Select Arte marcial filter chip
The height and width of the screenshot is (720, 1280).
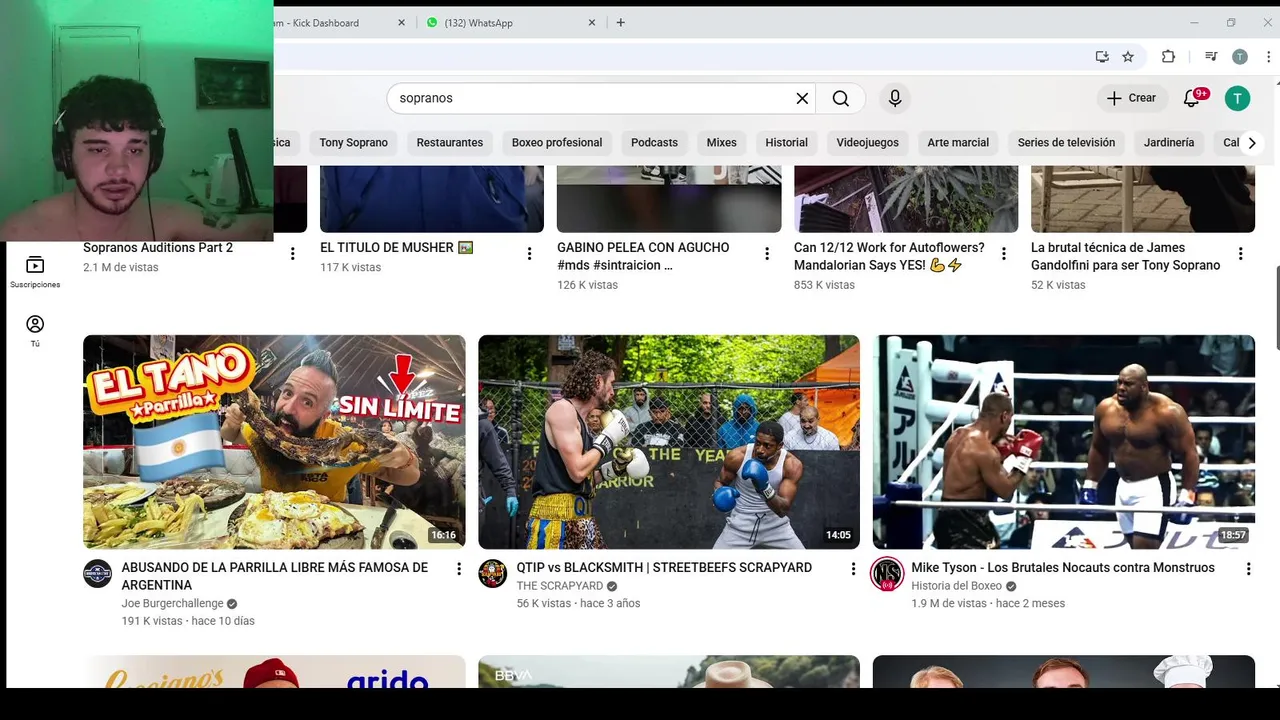pyautogui.click(x=958, y=142)
